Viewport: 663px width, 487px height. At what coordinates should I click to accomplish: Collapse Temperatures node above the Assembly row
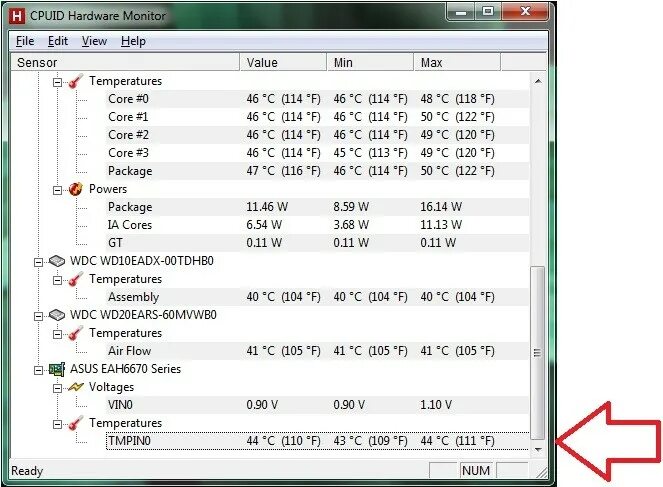57,281
